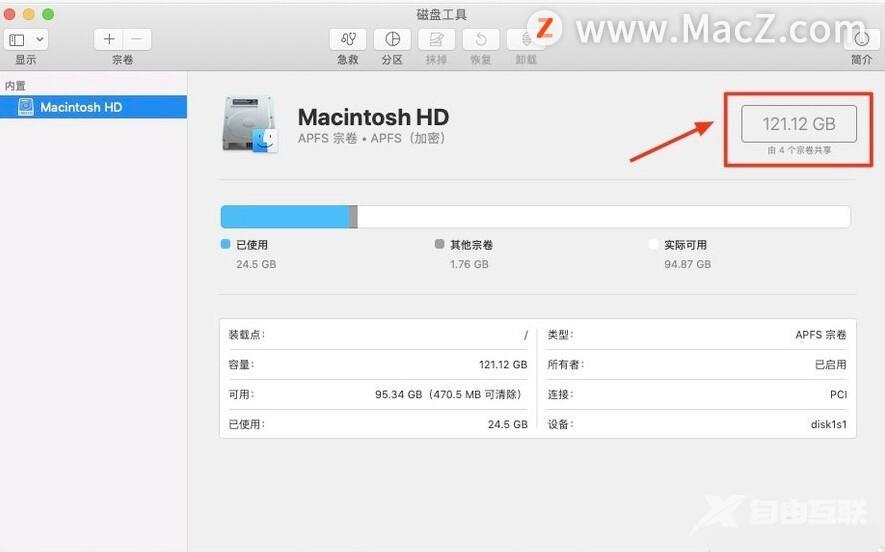Add a volume with the plus button
Screen dimensions: 885x552
click(x=110, y=40)
